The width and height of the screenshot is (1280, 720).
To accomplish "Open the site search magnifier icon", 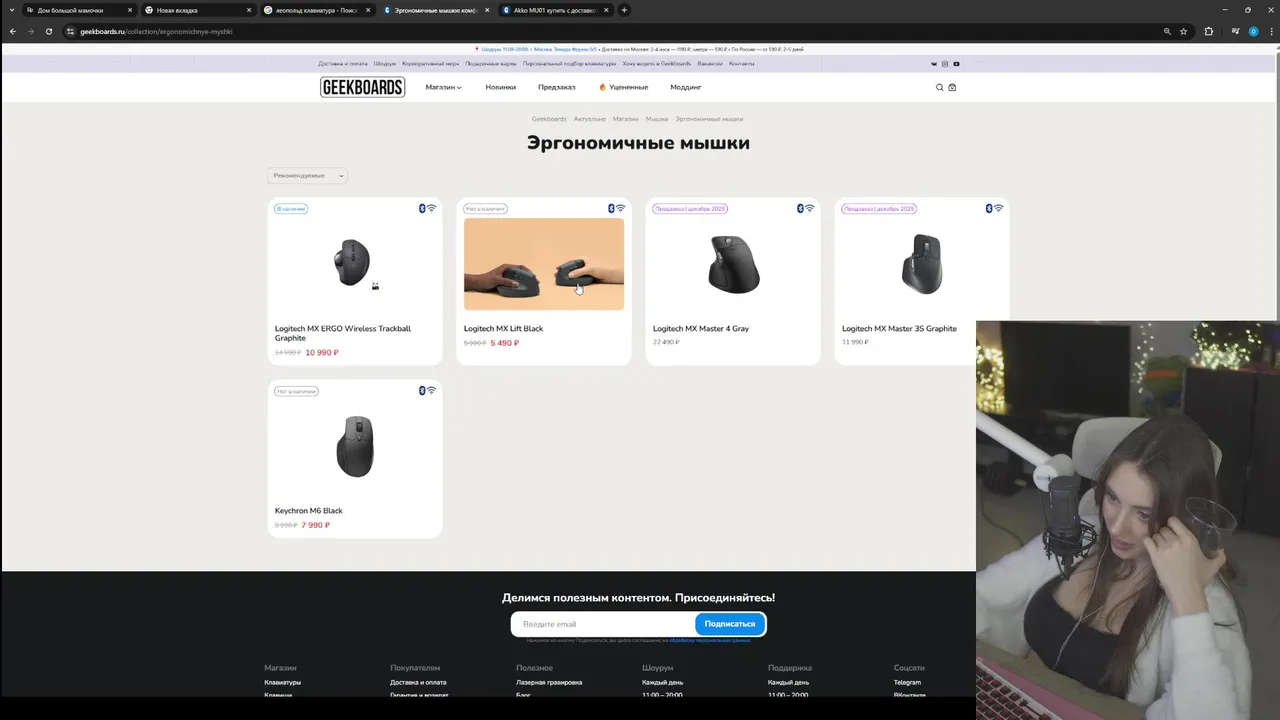I will (x=939, y=87).
